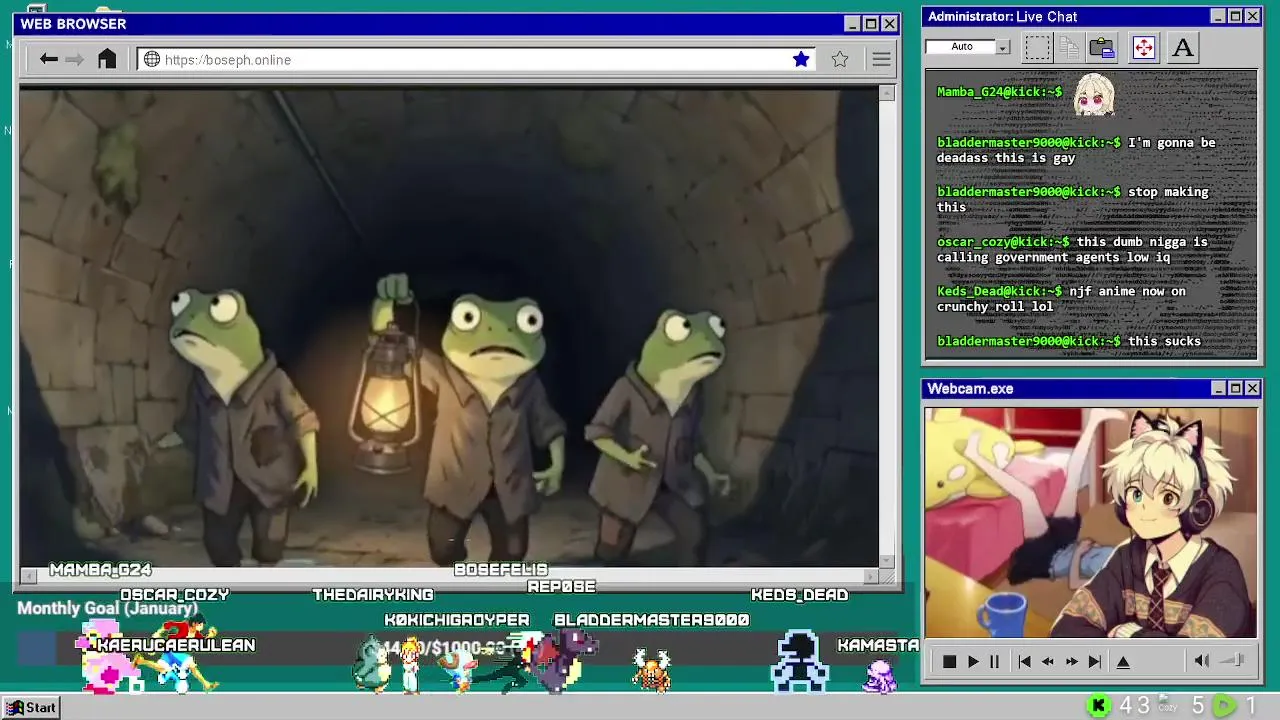Click the dark silhouette sprite under KEDS_DEAD
The image size is (1280, 720).
[x=799, y=662]
